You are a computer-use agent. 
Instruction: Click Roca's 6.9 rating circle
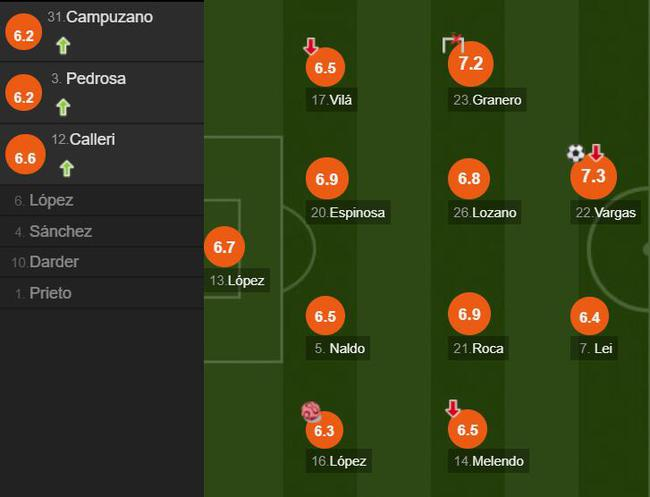pyautogui.click(x=469, y=314)
